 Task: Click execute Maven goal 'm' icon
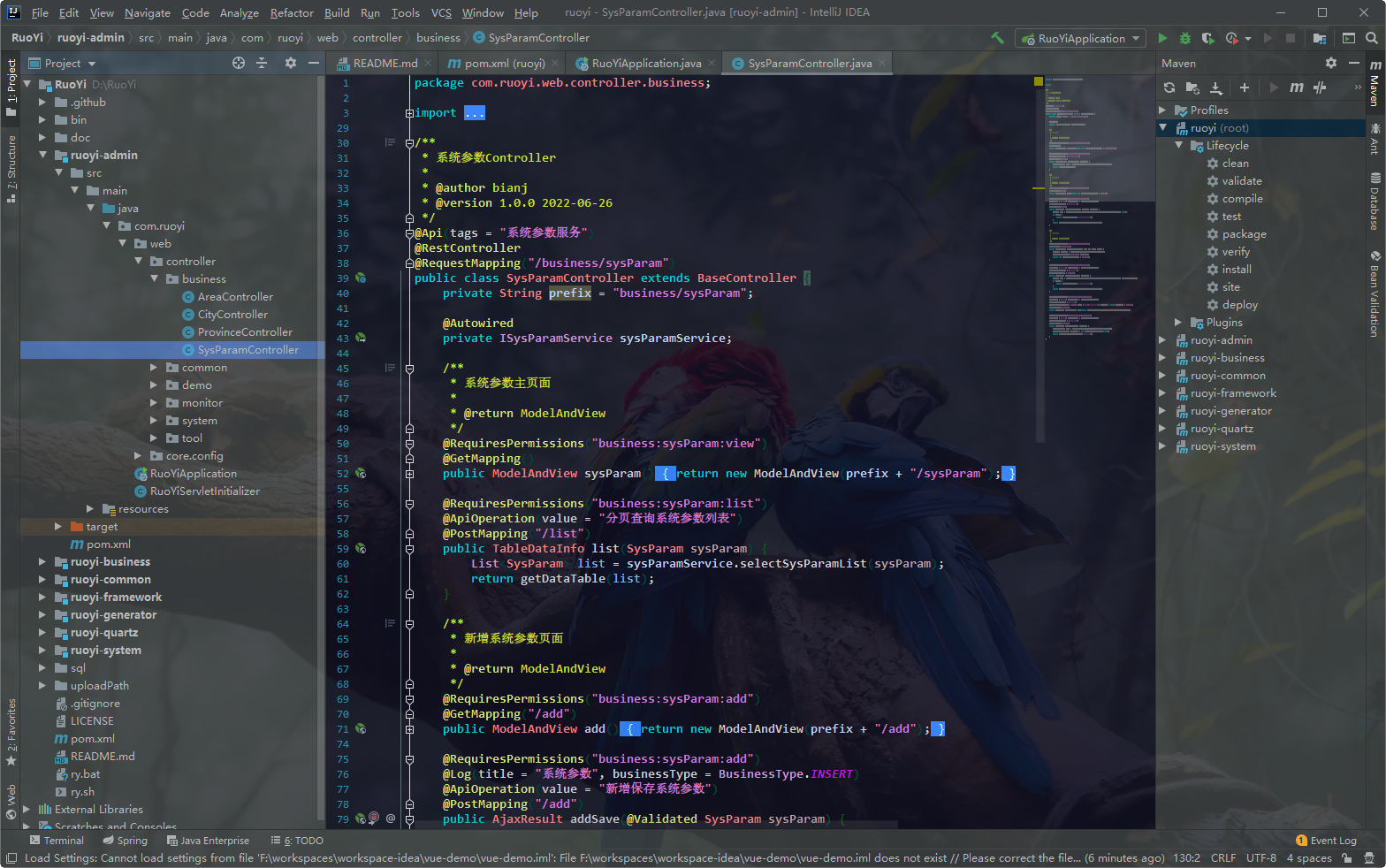coord(1297,87)
